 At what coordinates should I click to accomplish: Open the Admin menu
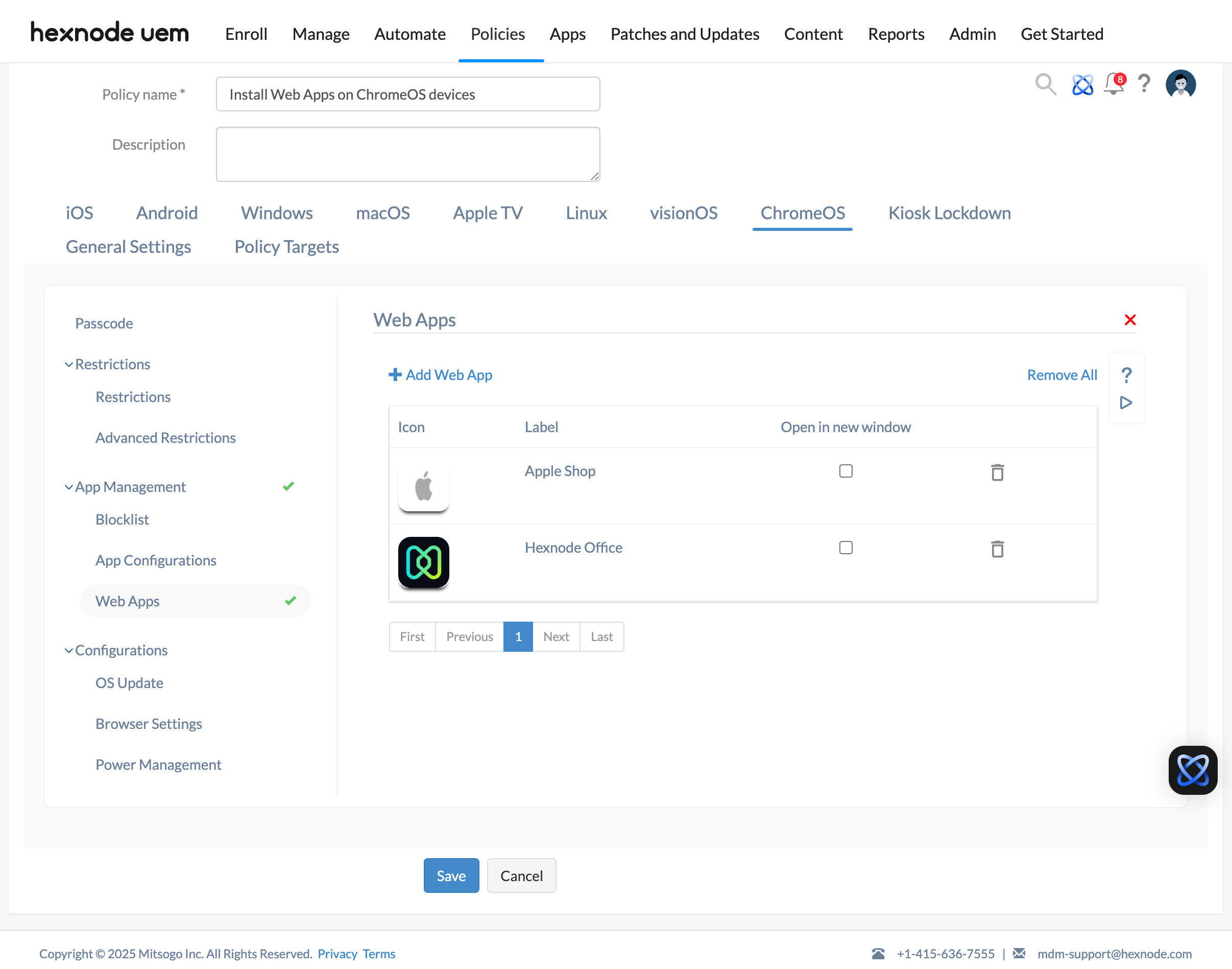[972, 34]
